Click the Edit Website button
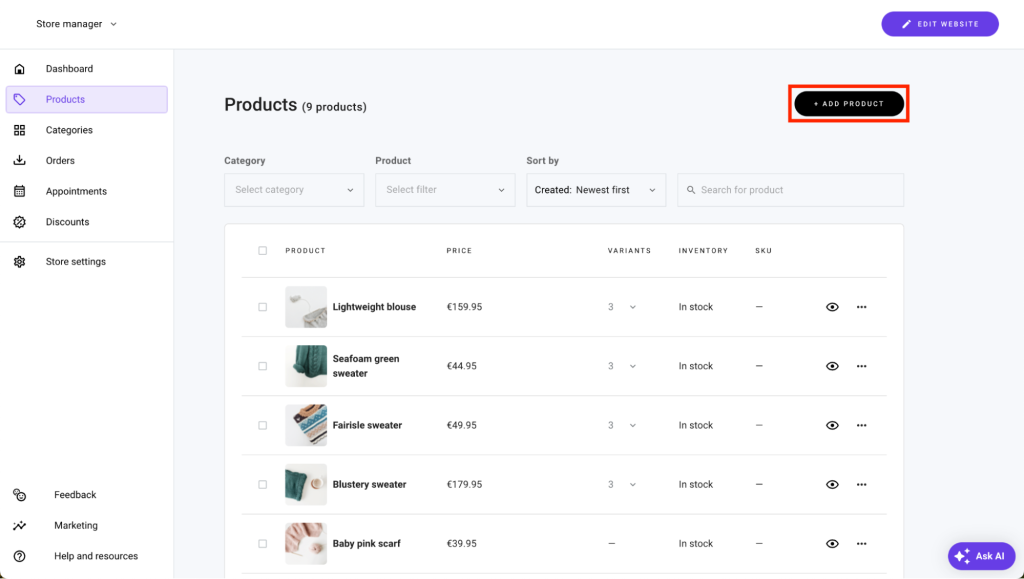Screen dimensions: 1024x579 [x=938, y=23]
